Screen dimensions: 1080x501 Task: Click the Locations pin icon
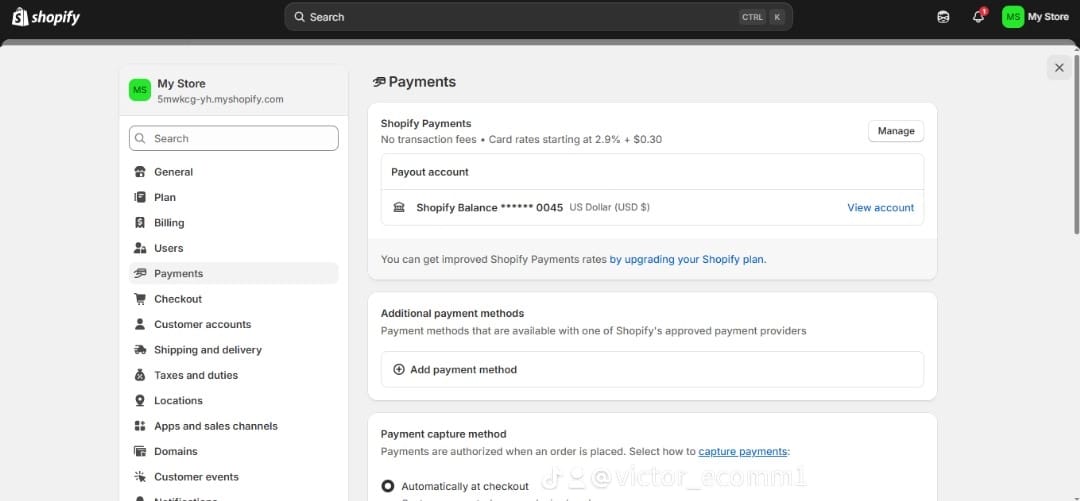[140, 400]
